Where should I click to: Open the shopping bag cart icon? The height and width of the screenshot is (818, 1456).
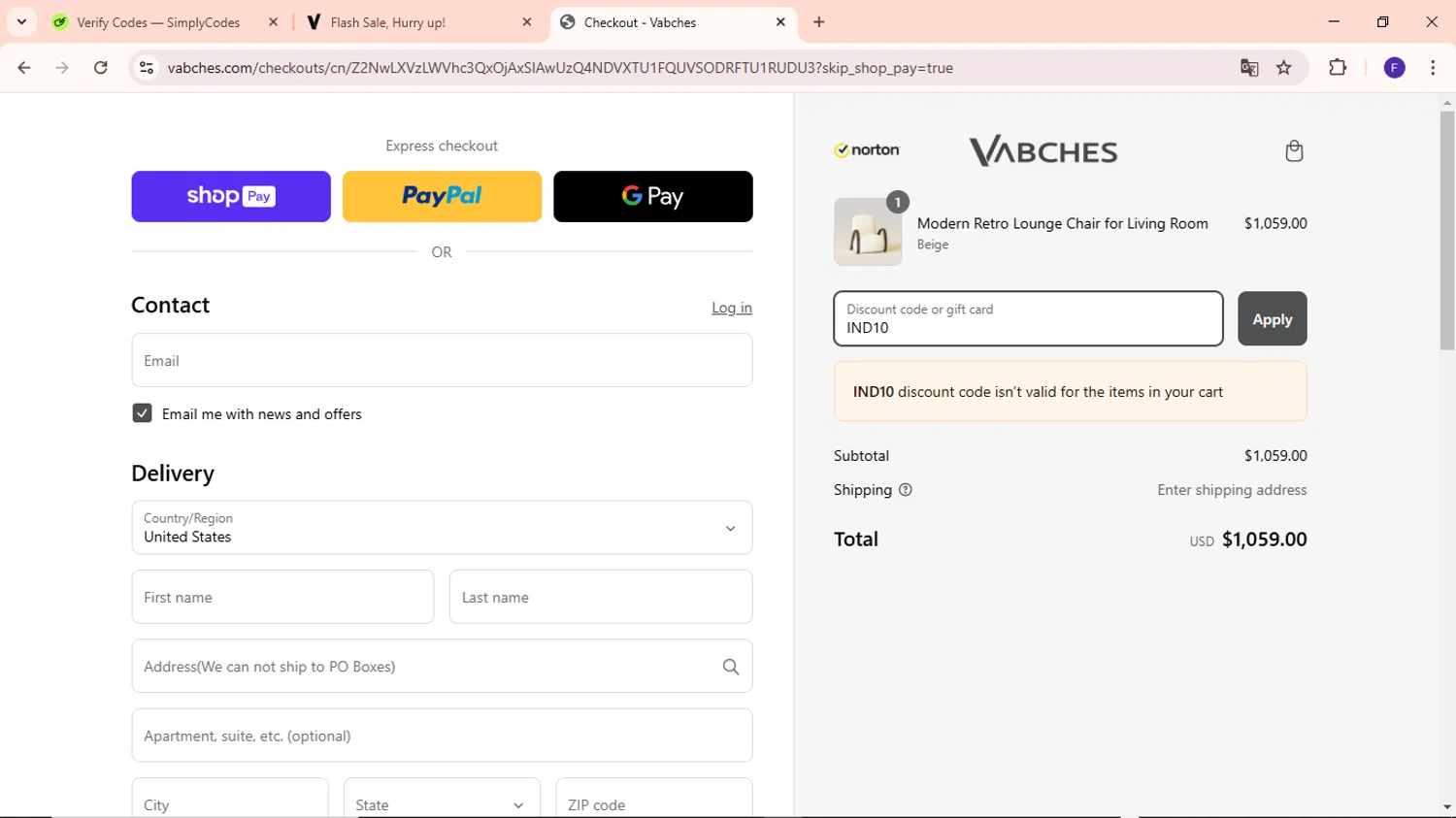[x=1294, y=151]
